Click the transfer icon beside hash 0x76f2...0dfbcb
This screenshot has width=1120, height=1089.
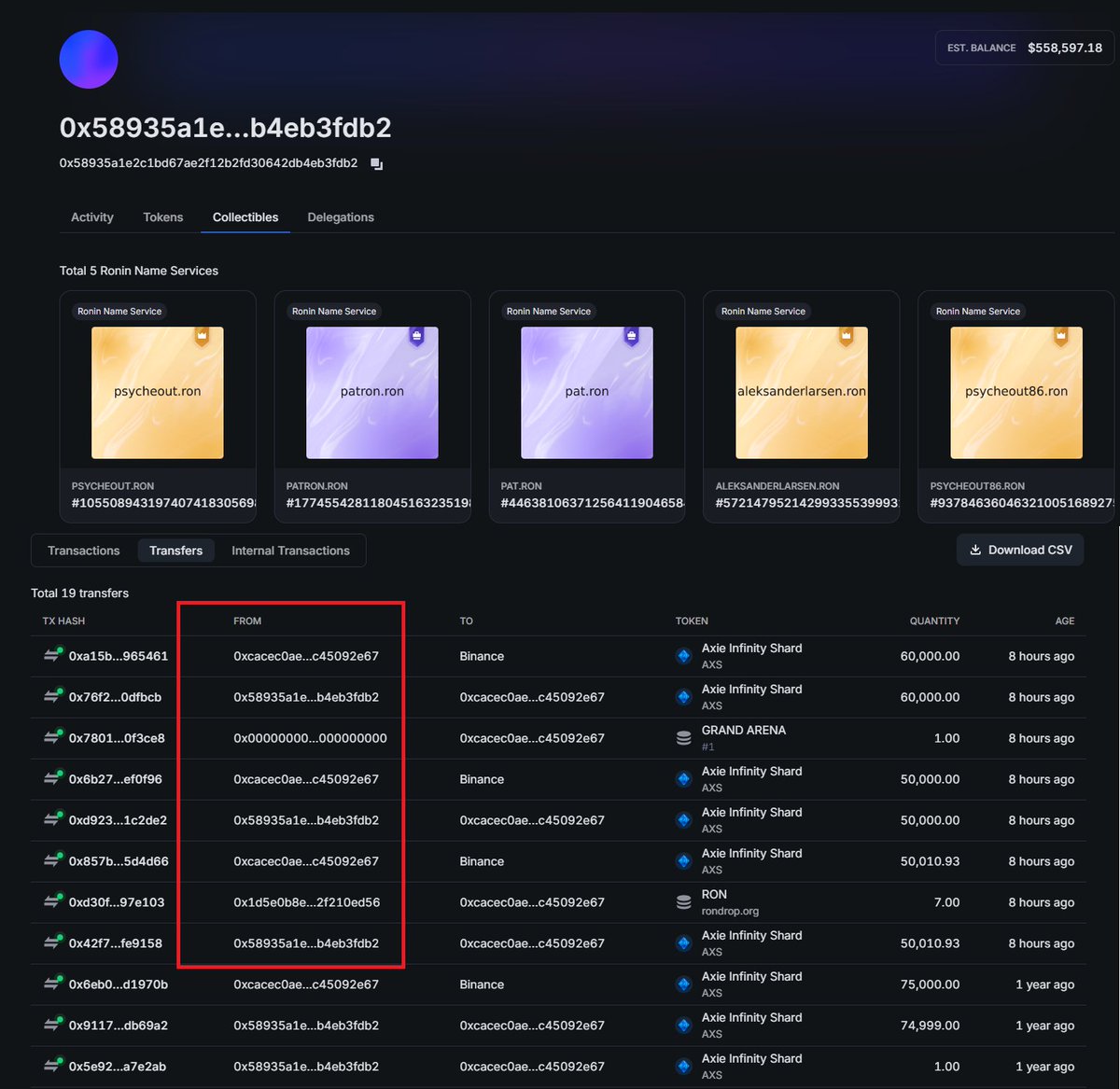pos(53,696)
